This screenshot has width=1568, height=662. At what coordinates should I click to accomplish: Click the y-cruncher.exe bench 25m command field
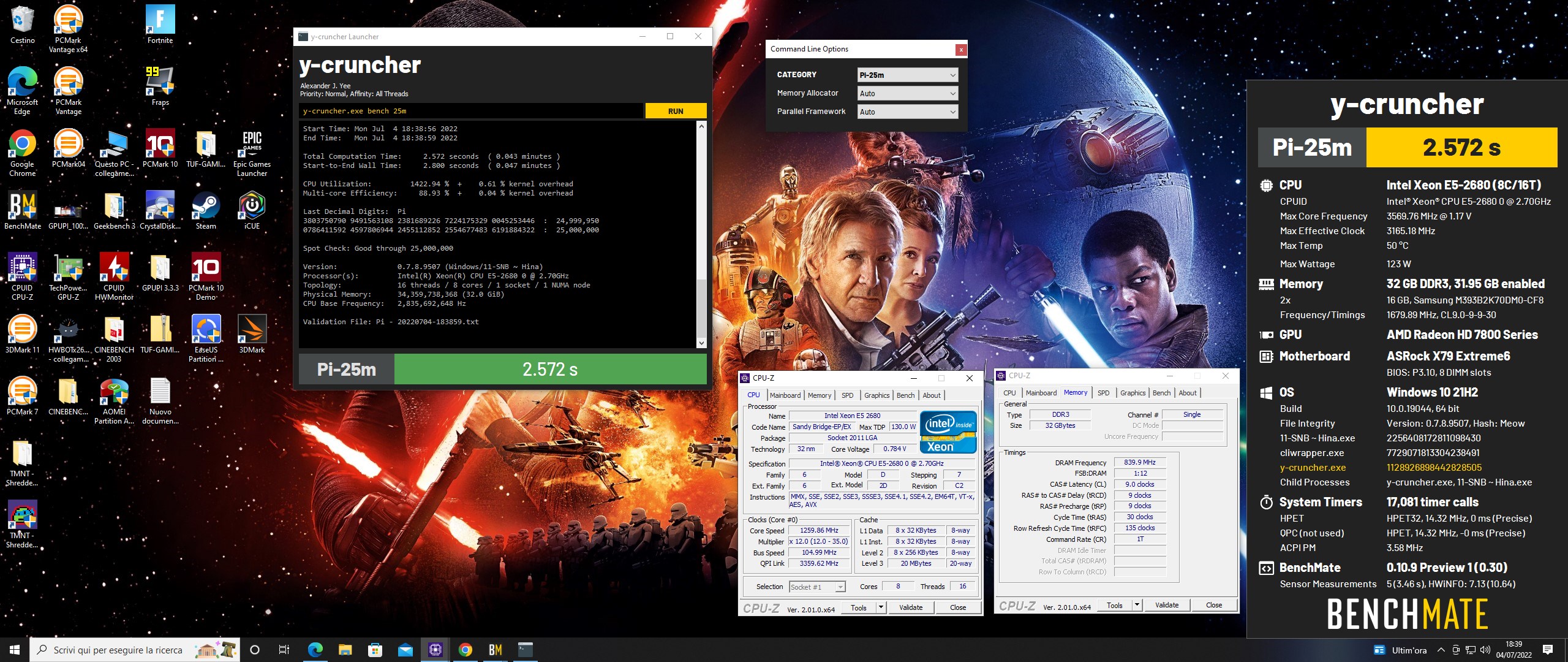[x=472, y=111]
